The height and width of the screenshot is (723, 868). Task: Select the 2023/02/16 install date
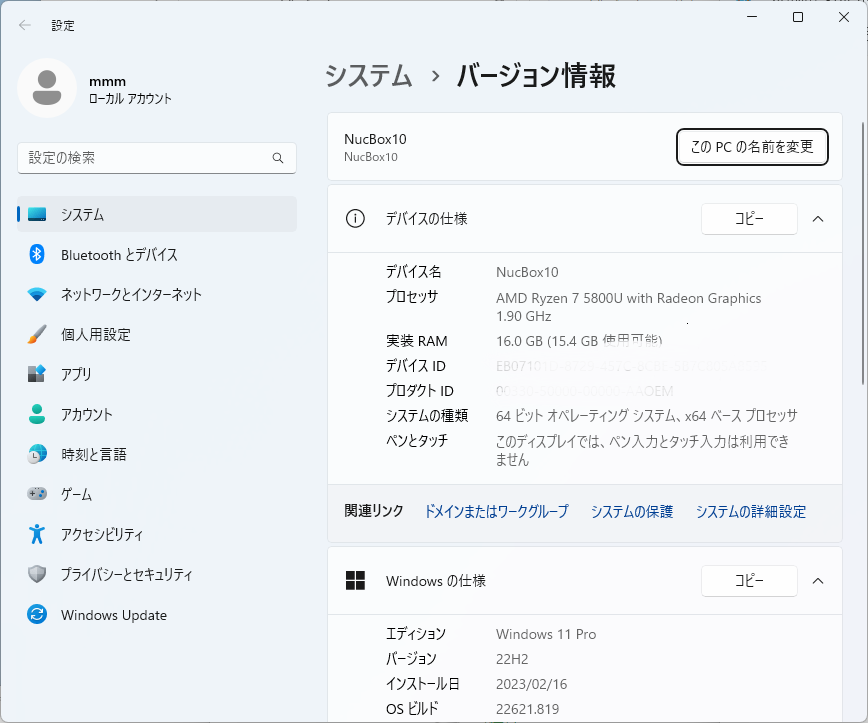click(x=531, y=684)
